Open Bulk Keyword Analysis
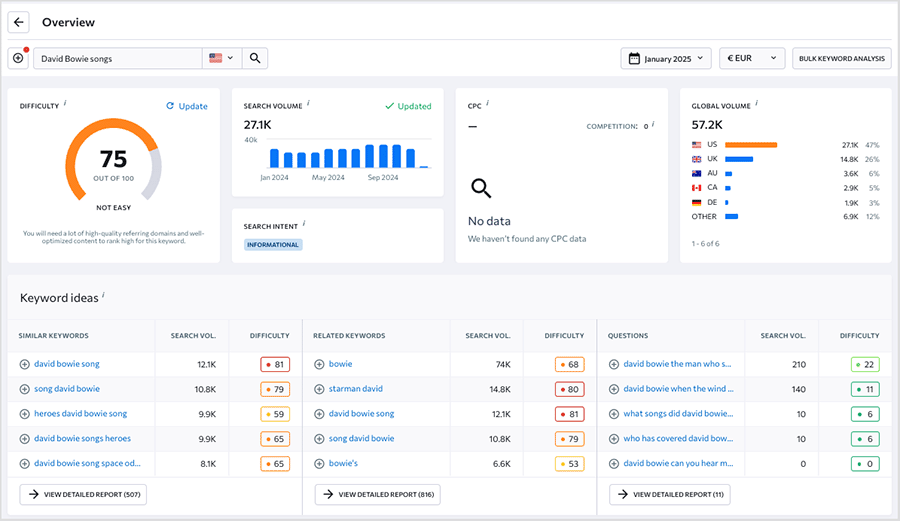Viewport: 900px width, 521px height. pyautogui.click(x=841, y=59)
